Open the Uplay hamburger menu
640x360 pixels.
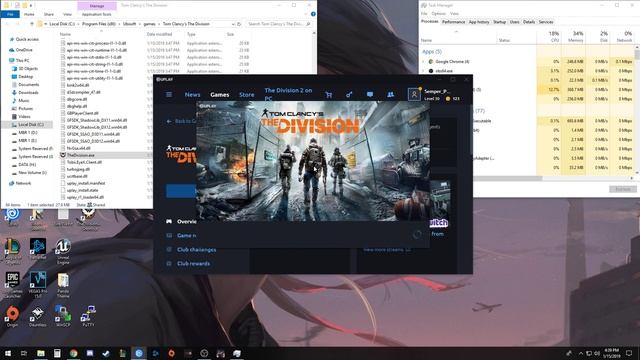click(x=169, y=95)
